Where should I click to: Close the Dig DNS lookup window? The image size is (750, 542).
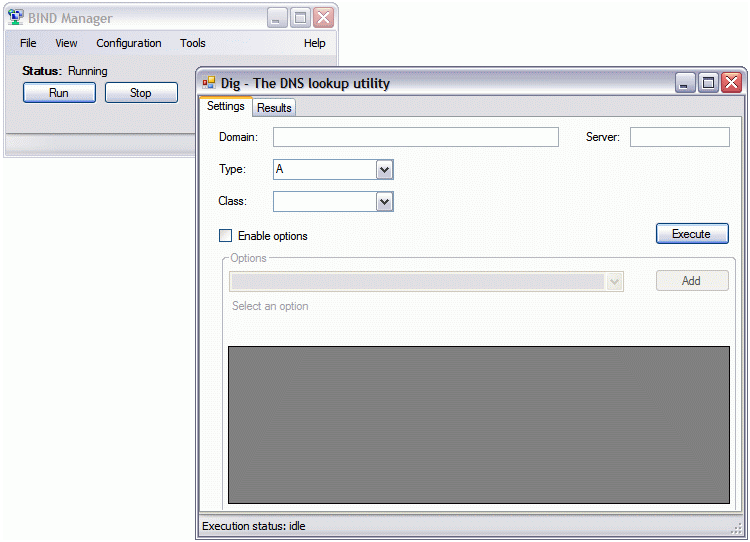732,83
